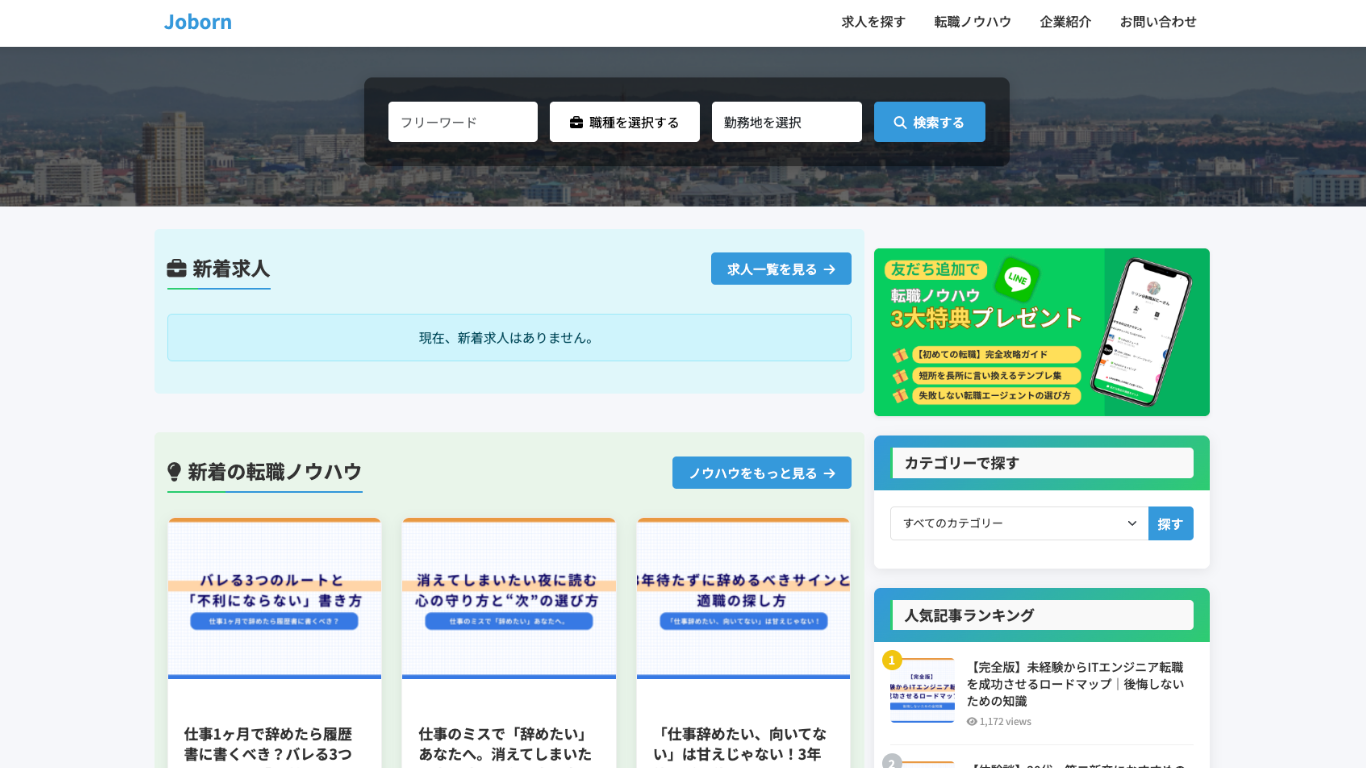Click the briefcase icon in job type selector
The height and width of the screenshot is (768, 1366).
coord(576,123)
